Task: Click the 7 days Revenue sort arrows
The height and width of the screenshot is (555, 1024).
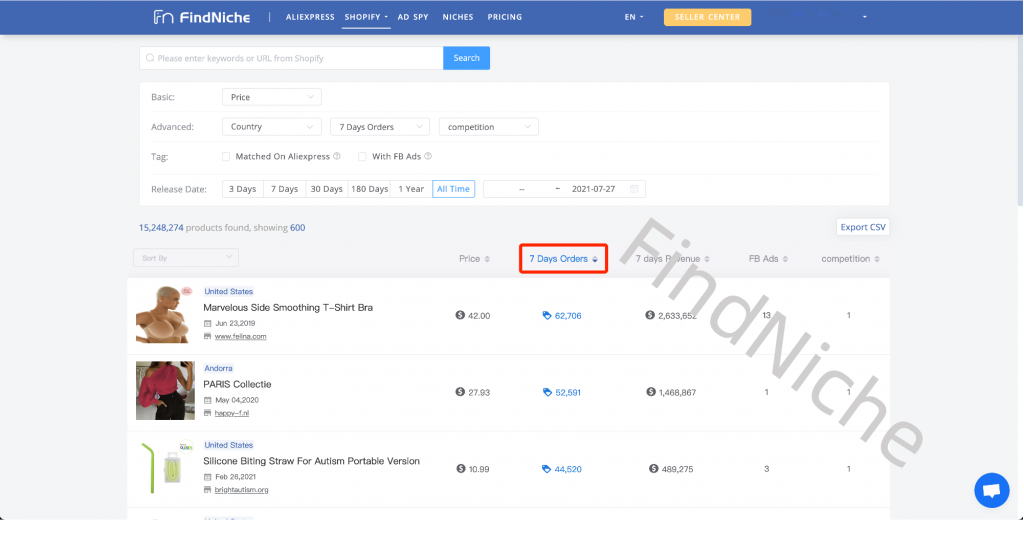Action: (x=707, y=259)
